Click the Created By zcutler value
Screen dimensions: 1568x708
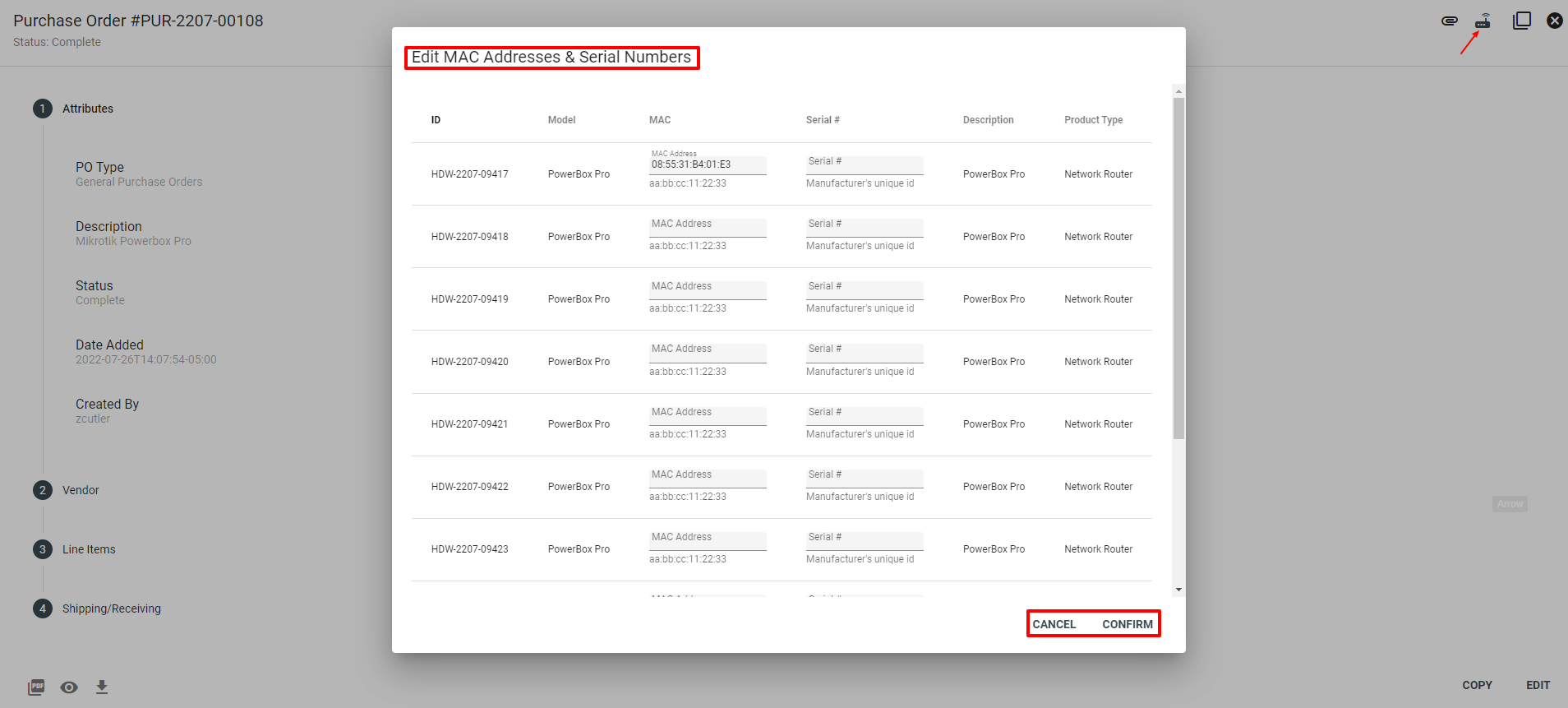pyautogui.click(x=93, y=419)
